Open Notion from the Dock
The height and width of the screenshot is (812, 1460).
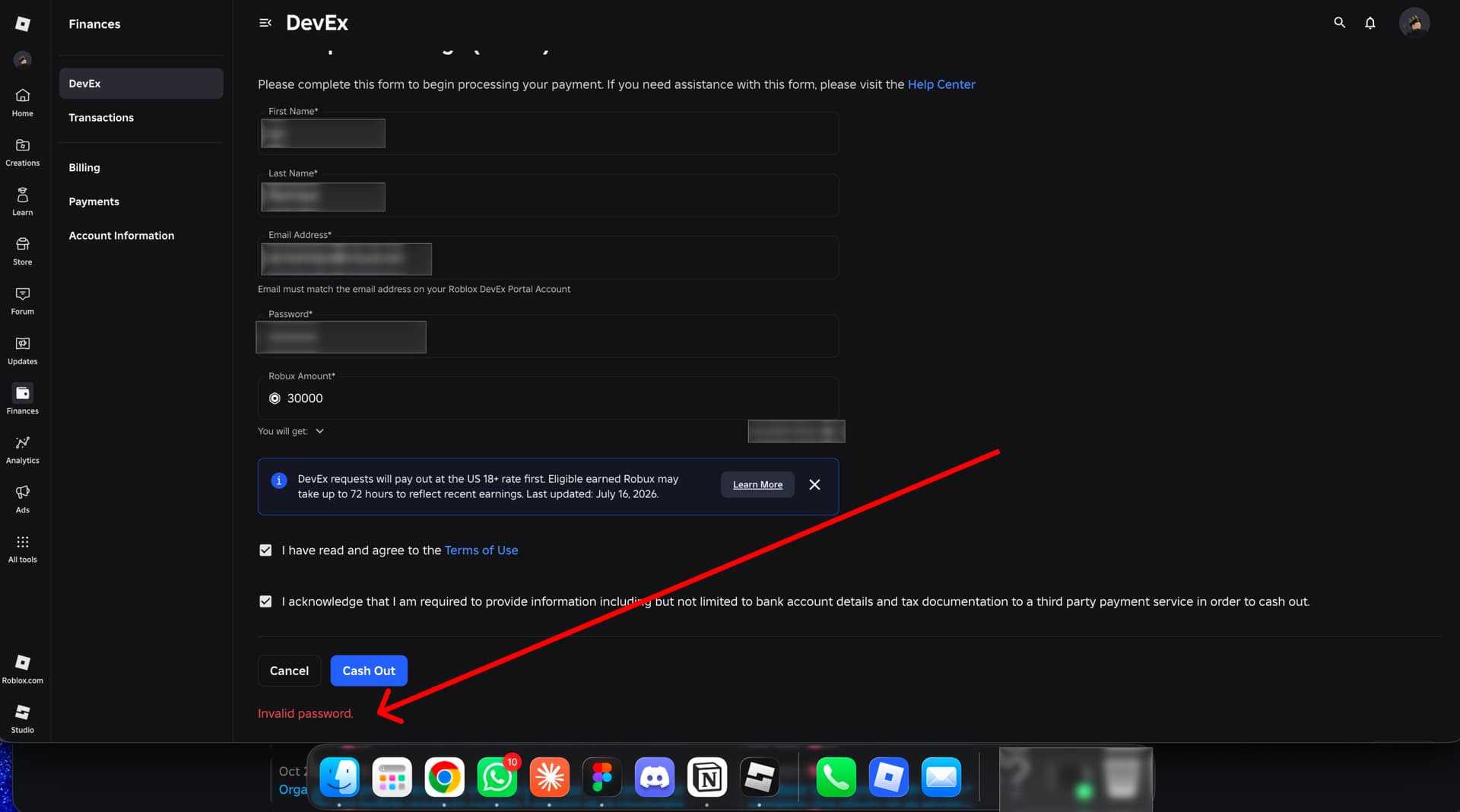tap(707, 777)
